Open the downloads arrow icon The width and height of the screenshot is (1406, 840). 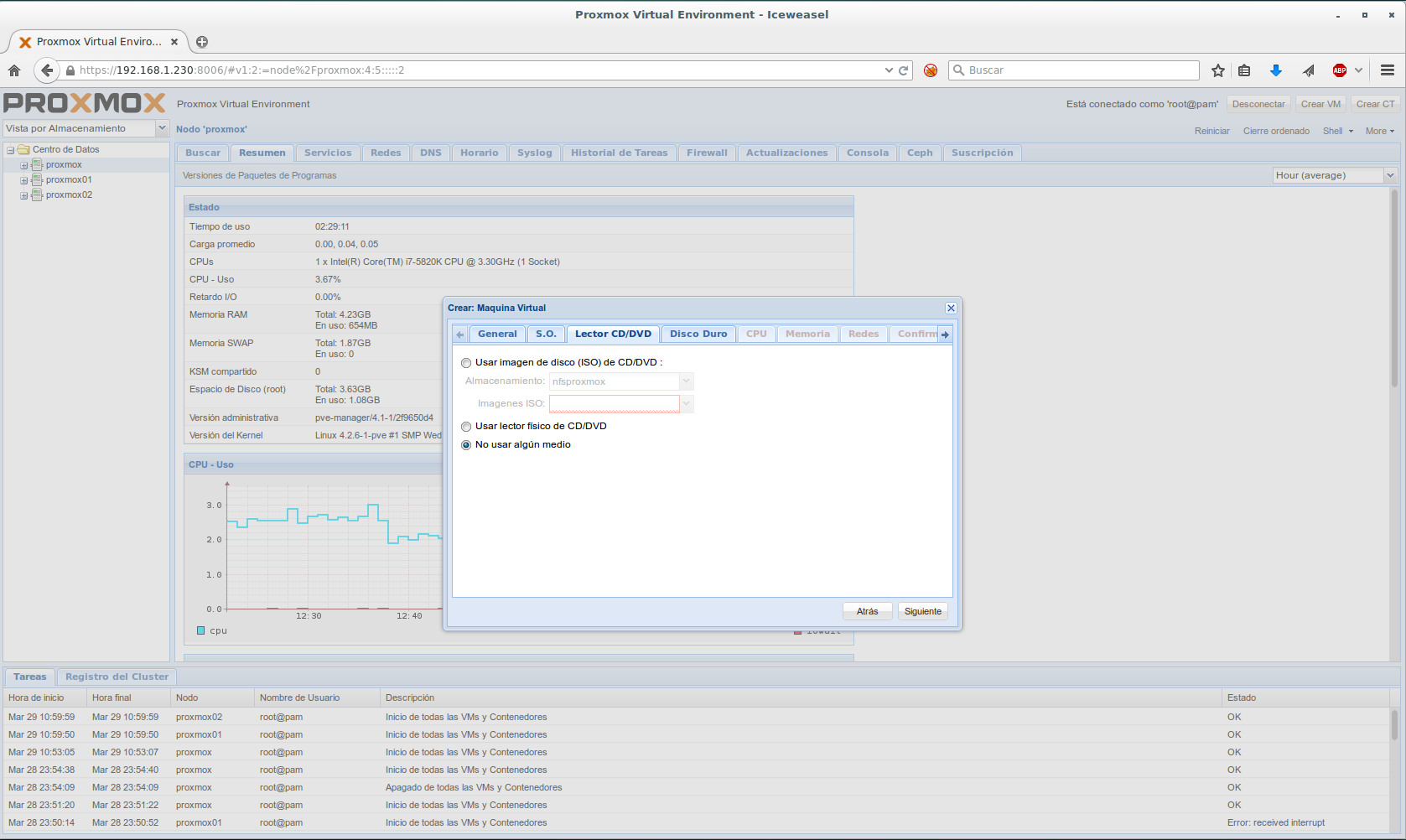(x=1275, y=70)
